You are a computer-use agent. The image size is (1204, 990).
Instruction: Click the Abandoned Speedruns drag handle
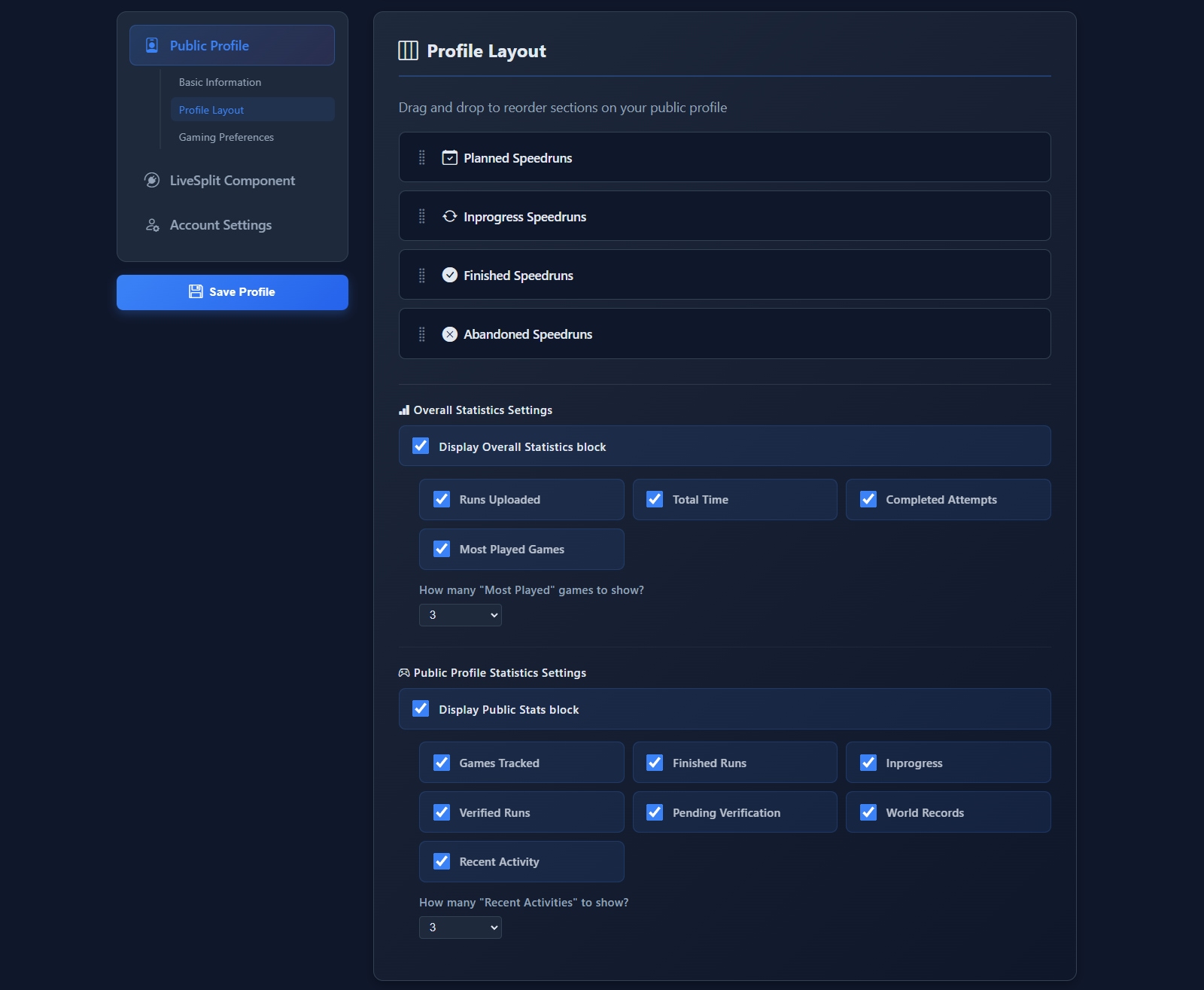coord(421,334)
